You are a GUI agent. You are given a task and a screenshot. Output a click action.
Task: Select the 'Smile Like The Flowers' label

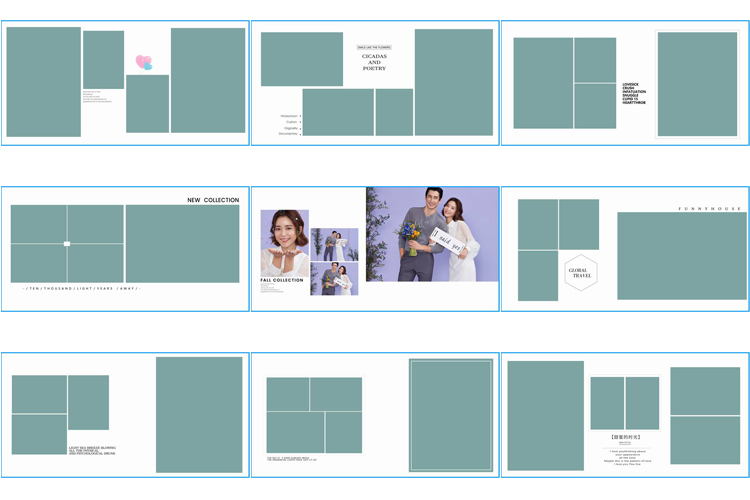point(374,47)
